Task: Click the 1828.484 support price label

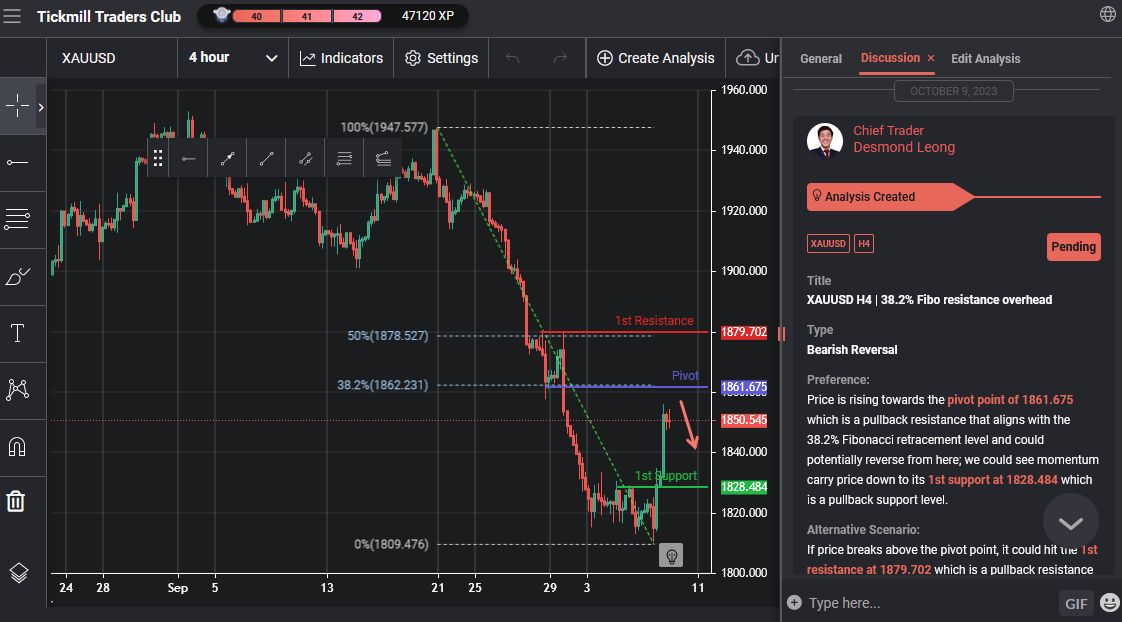Action: pyautogui.click(x=743, y=487)
